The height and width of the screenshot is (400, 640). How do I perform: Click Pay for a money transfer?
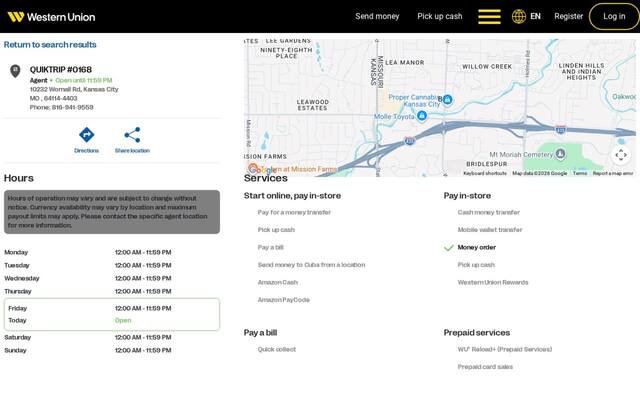(294, 212)
